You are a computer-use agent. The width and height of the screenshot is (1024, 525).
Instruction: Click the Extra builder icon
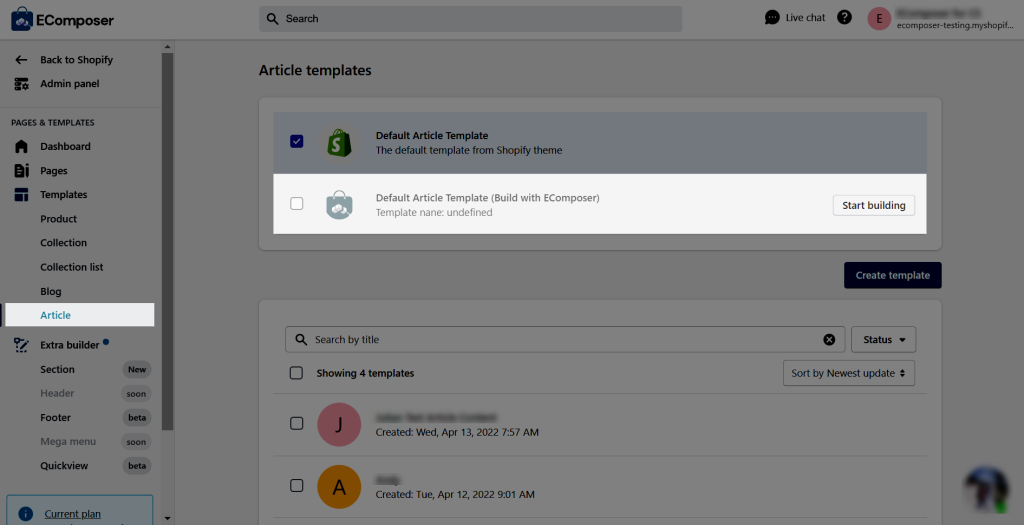(x=22, y=345)
